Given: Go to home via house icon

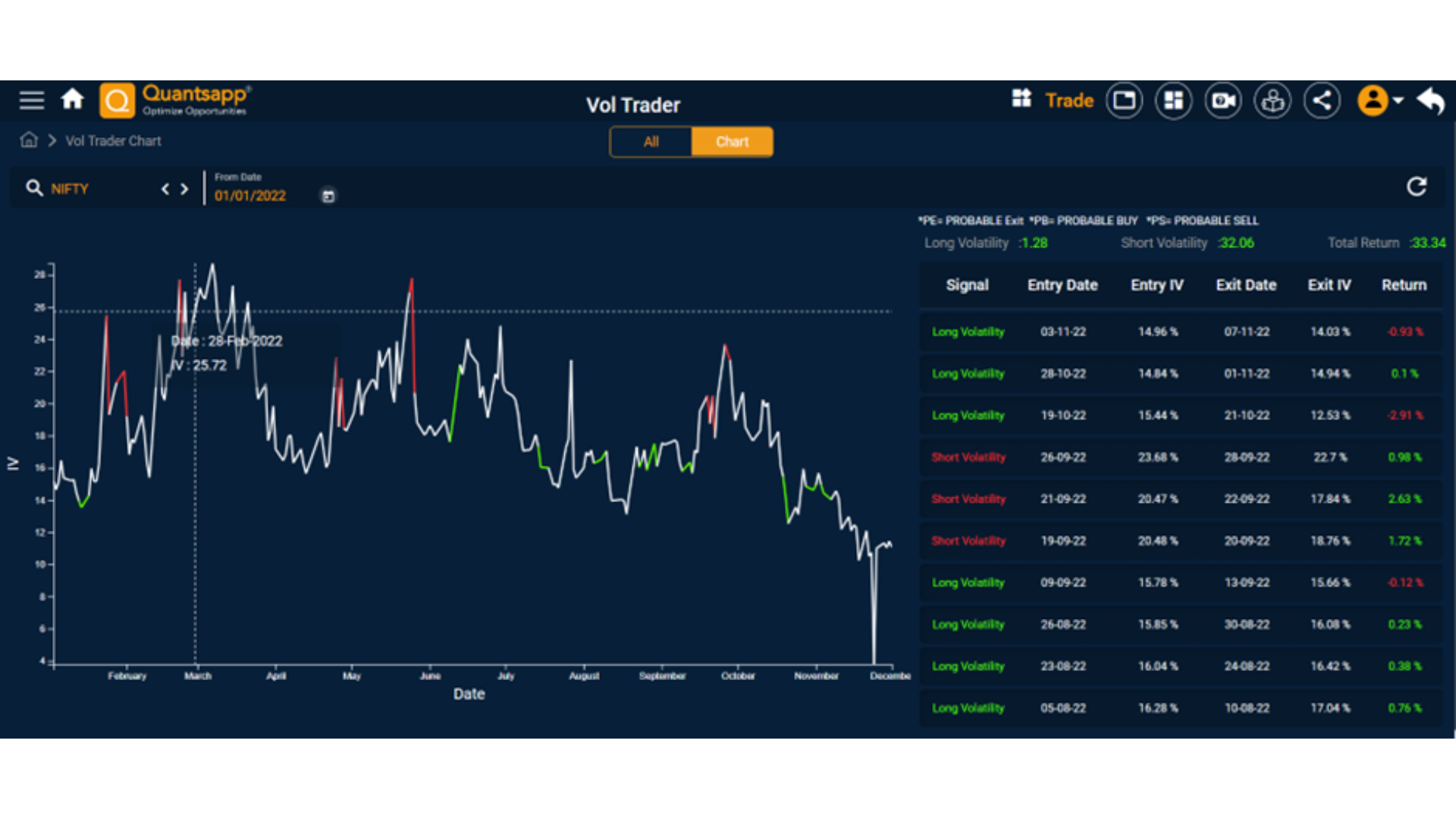Looking at the screenshot, I should [73, 99].
